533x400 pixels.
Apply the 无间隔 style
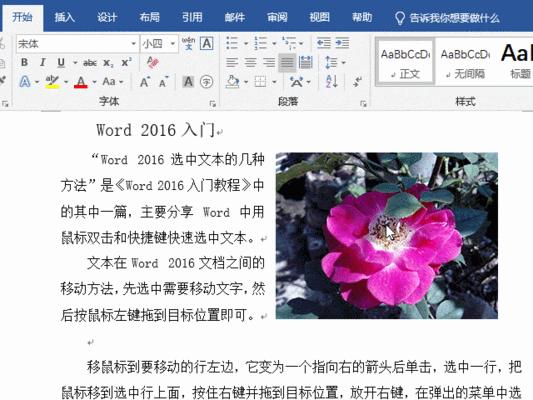[465, 62]
